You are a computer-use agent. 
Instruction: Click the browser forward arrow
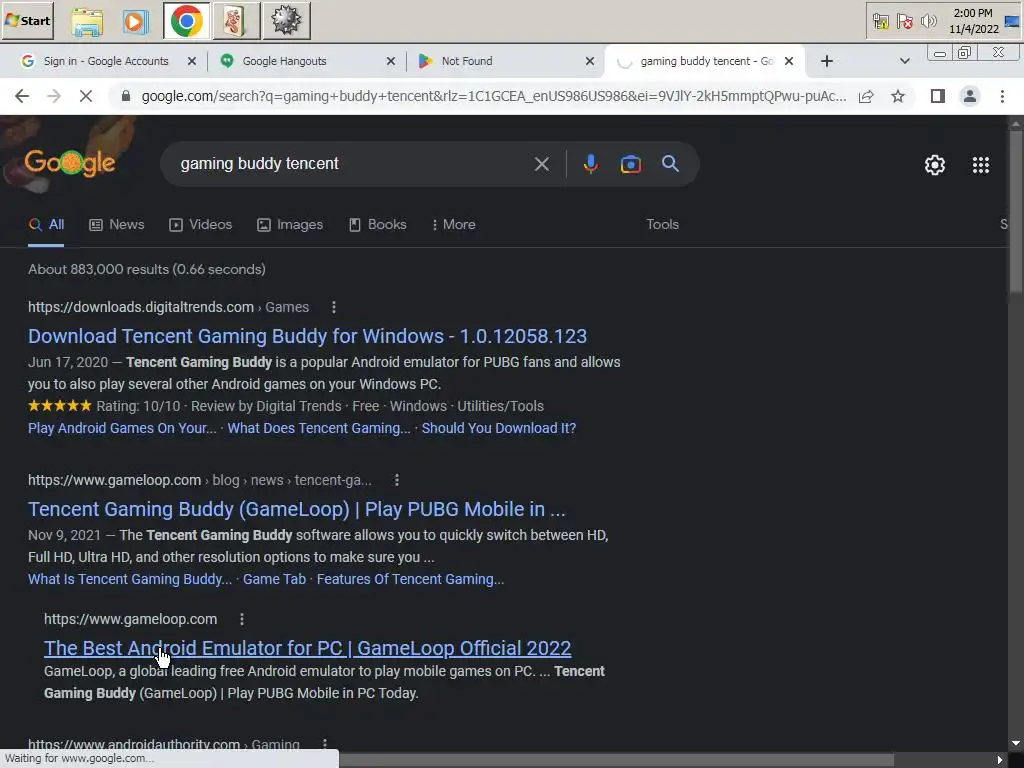[54, 97]
